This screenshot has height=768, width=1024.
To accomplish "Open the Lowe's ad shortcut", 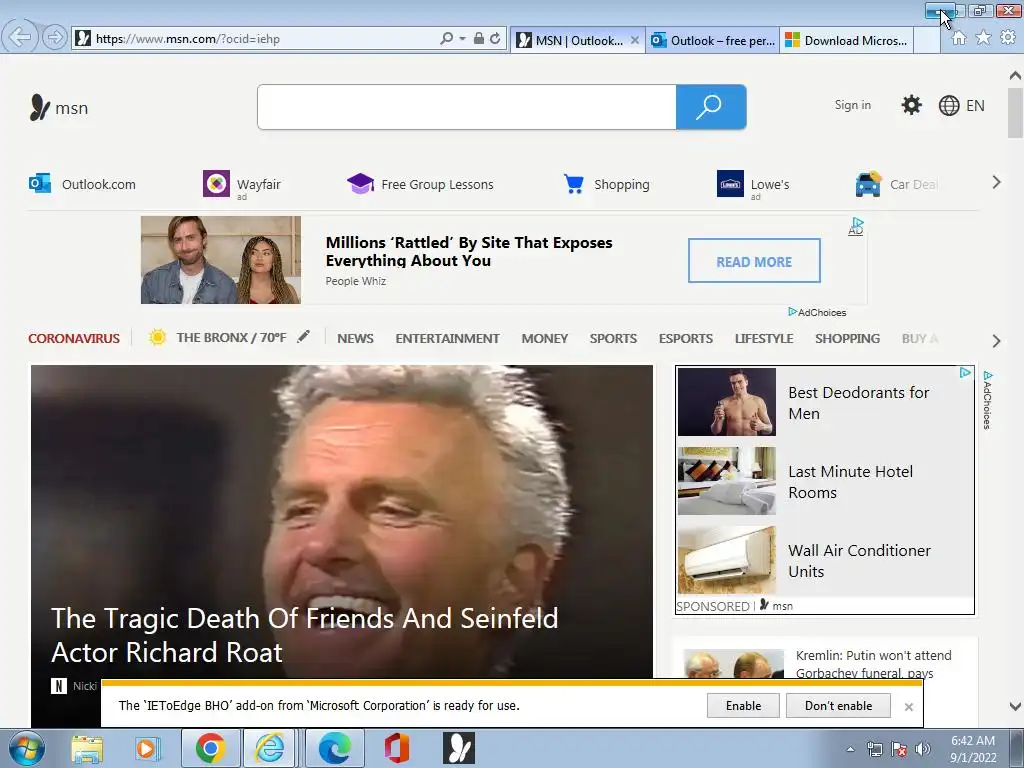I will 753,185.
